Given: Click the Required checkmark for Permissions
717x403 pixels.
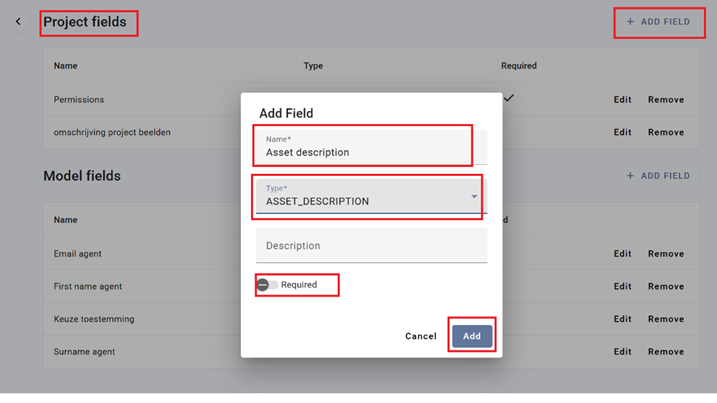Looking at the screenshot, I should [508, 98].
